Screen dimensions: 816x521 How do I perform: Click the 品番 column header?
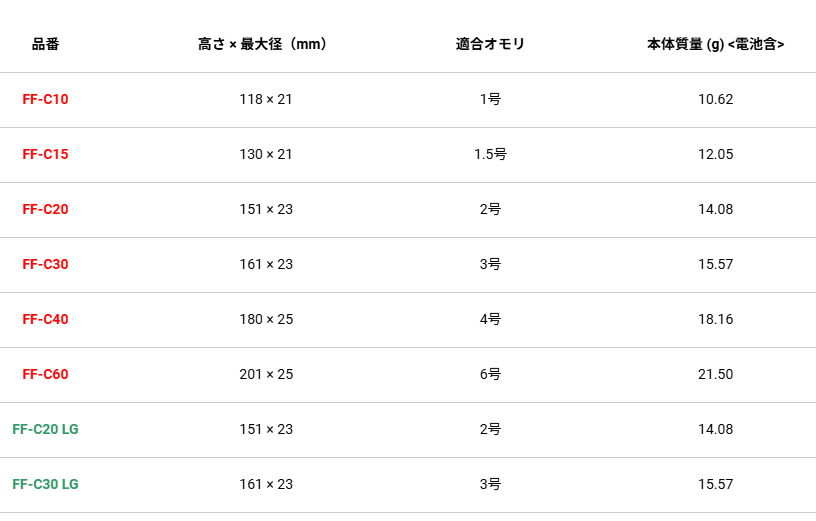(46, 44)
